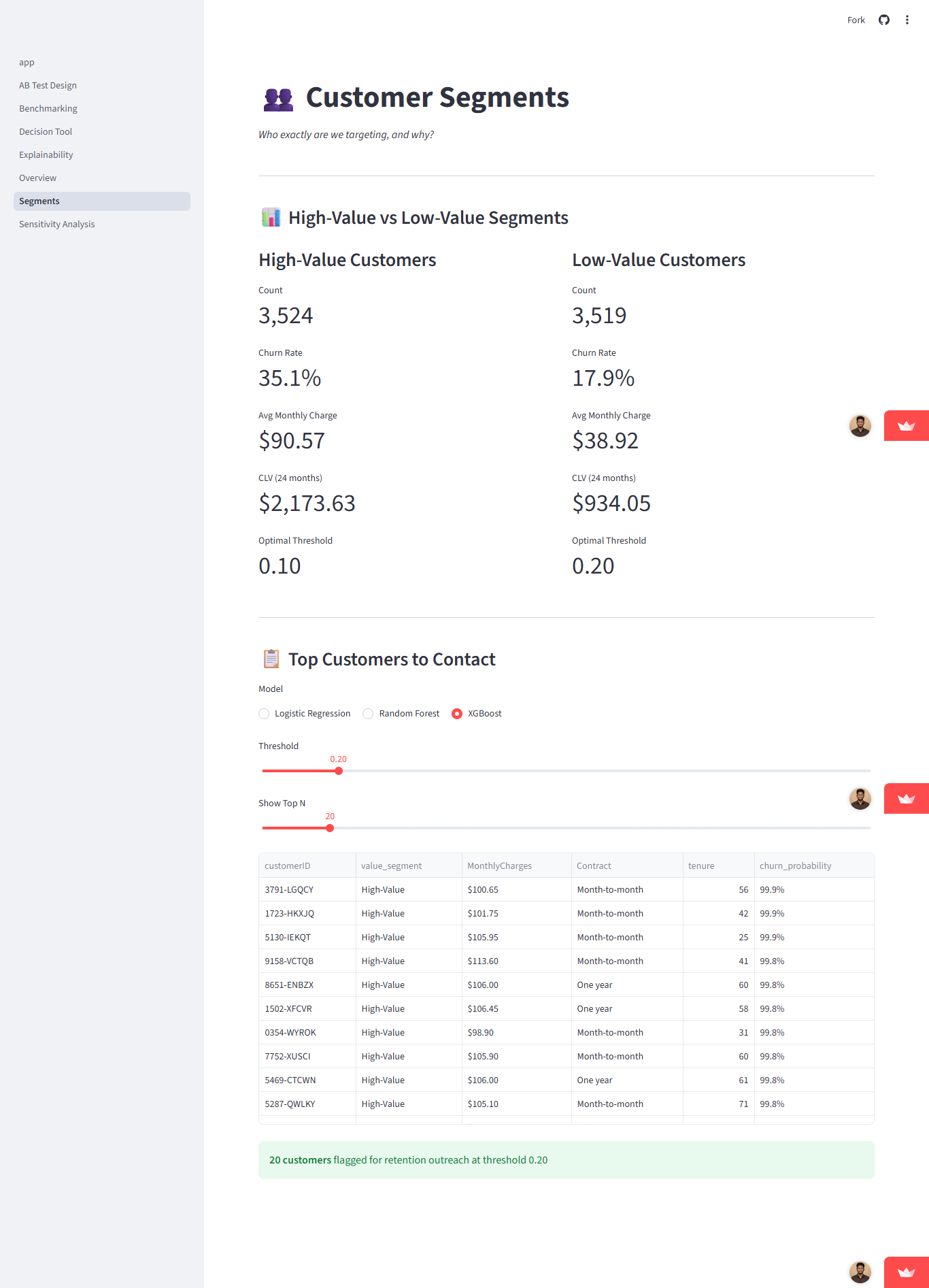This screenshot has width=929, height=1288.
Task: Click the Threshold slider handle at 0.20
Action: (339, 771)
